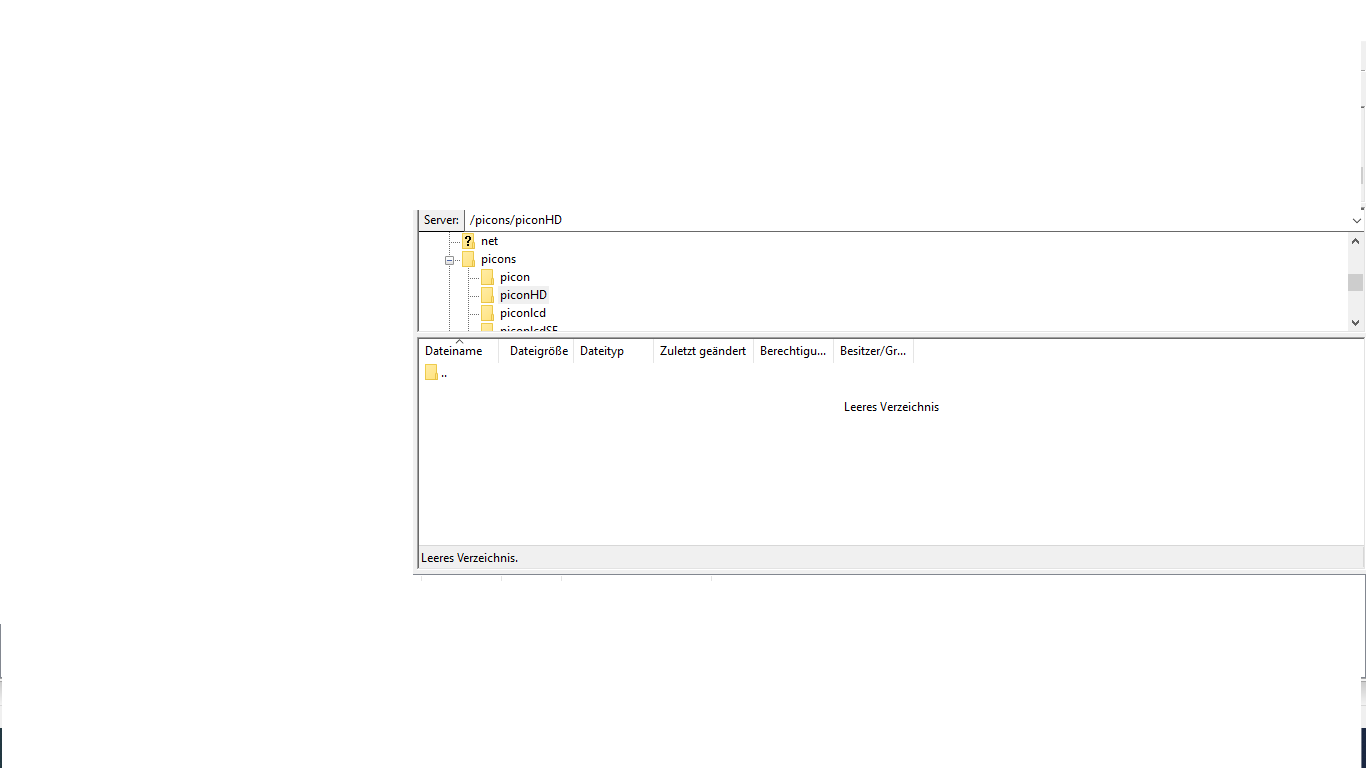
Task: Click the piconlcd folder icon
Action: [x=487, y=313]
